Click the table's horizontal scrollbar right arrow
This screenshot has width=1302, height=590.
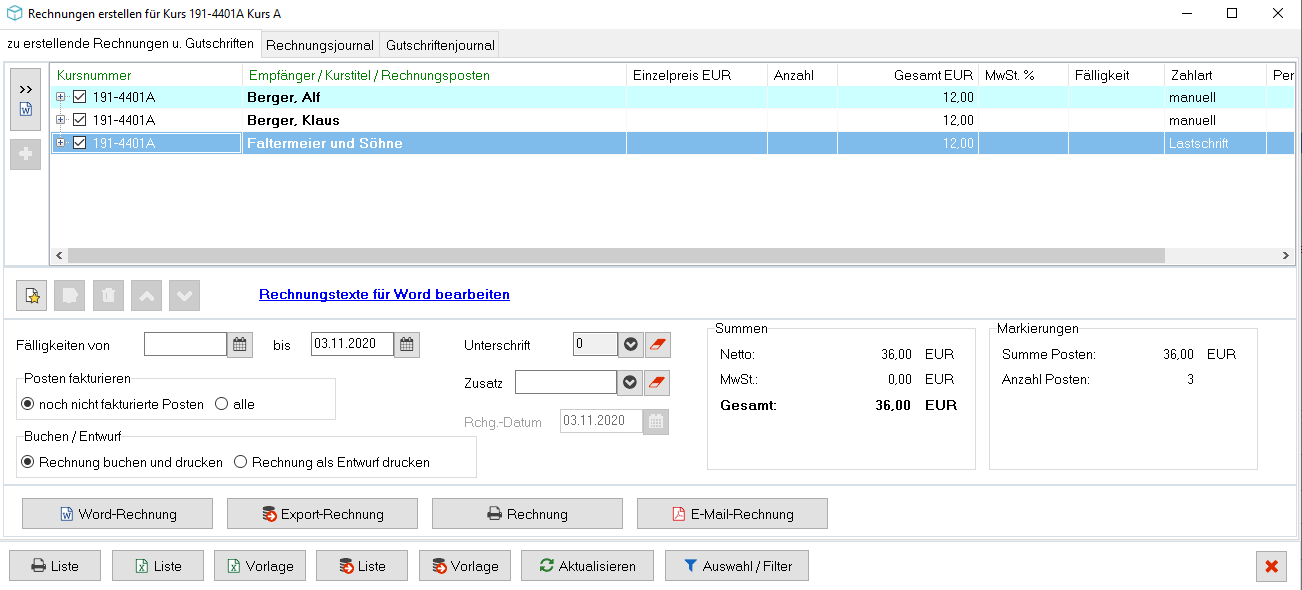[1286, 256]
